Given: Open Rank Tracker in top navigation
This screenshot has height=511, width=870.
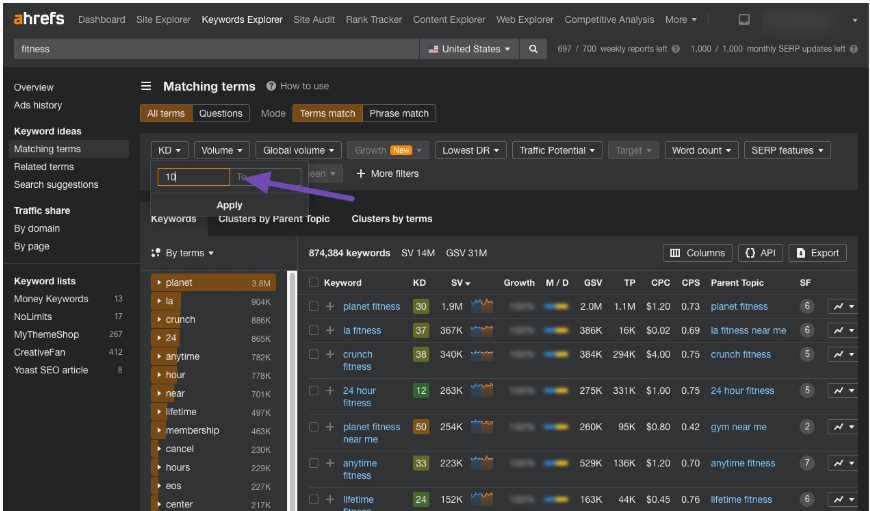Looking at the screenshot, I should [x=373, y=19].
